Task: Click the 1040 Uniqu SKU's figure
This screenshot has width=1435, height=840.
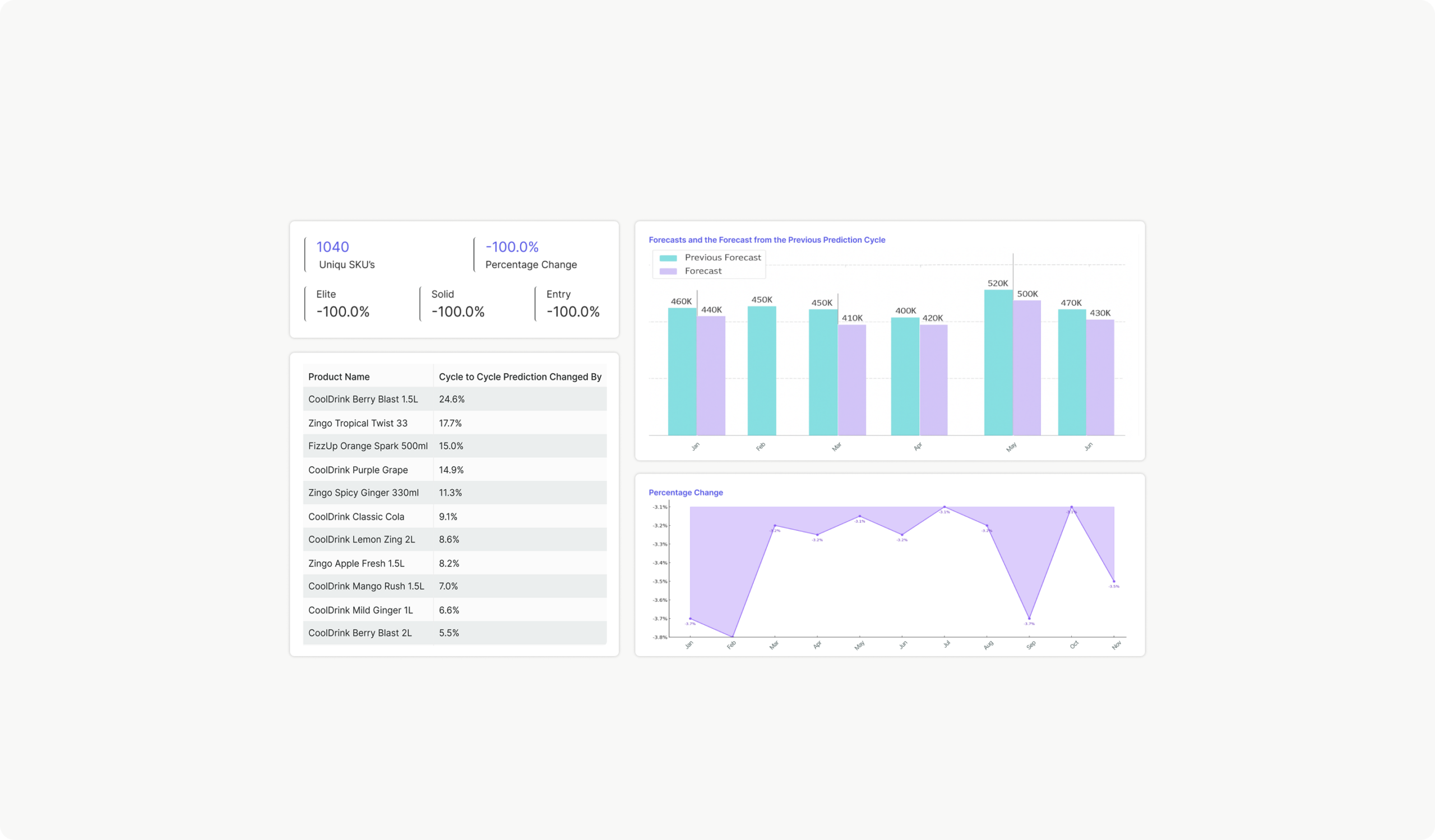Action: [x=332, y=247]
